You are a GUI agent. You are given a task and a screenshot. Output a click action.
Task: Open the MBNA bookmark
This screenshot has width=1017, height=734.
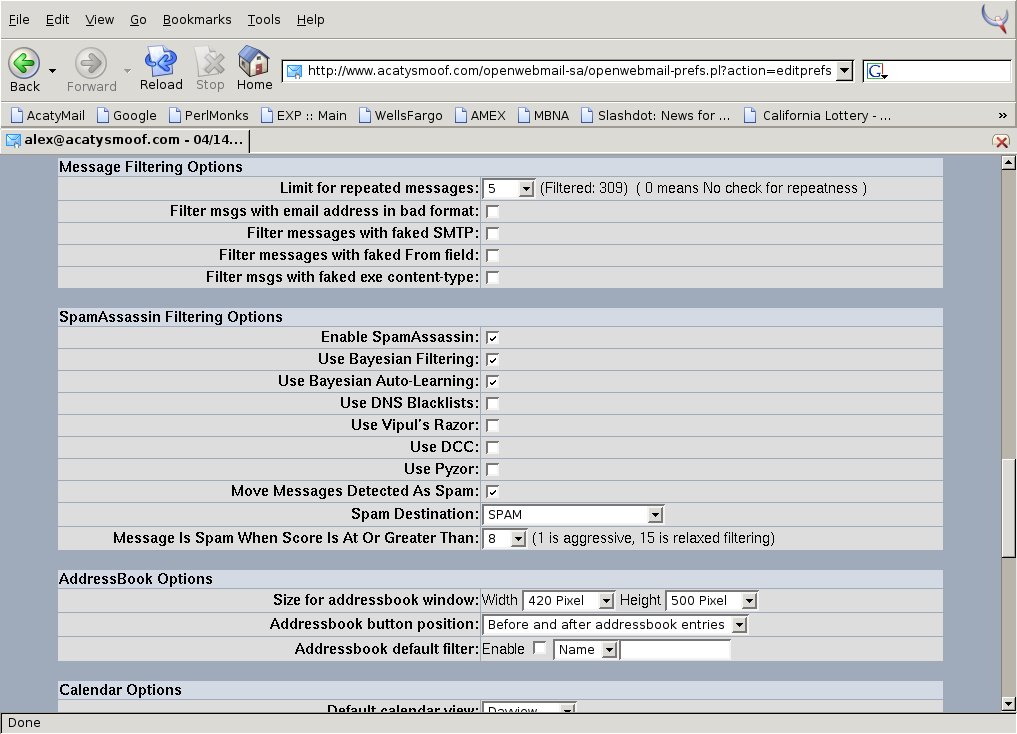click(544, 115)
